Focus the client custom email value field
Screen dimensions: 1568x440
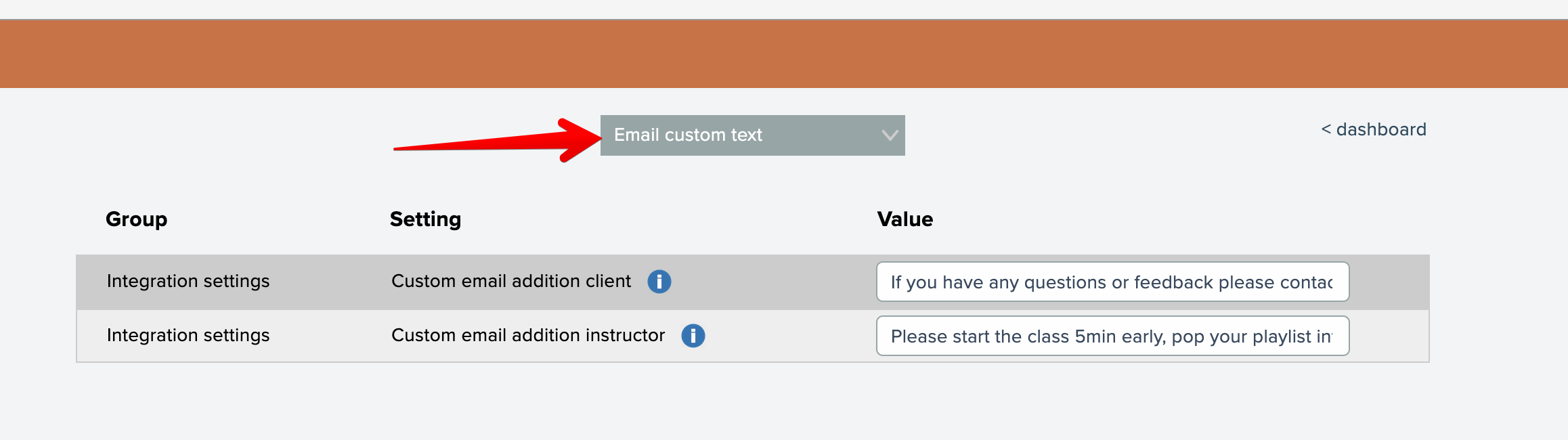pyautogui.click(x=1112, y=282)
